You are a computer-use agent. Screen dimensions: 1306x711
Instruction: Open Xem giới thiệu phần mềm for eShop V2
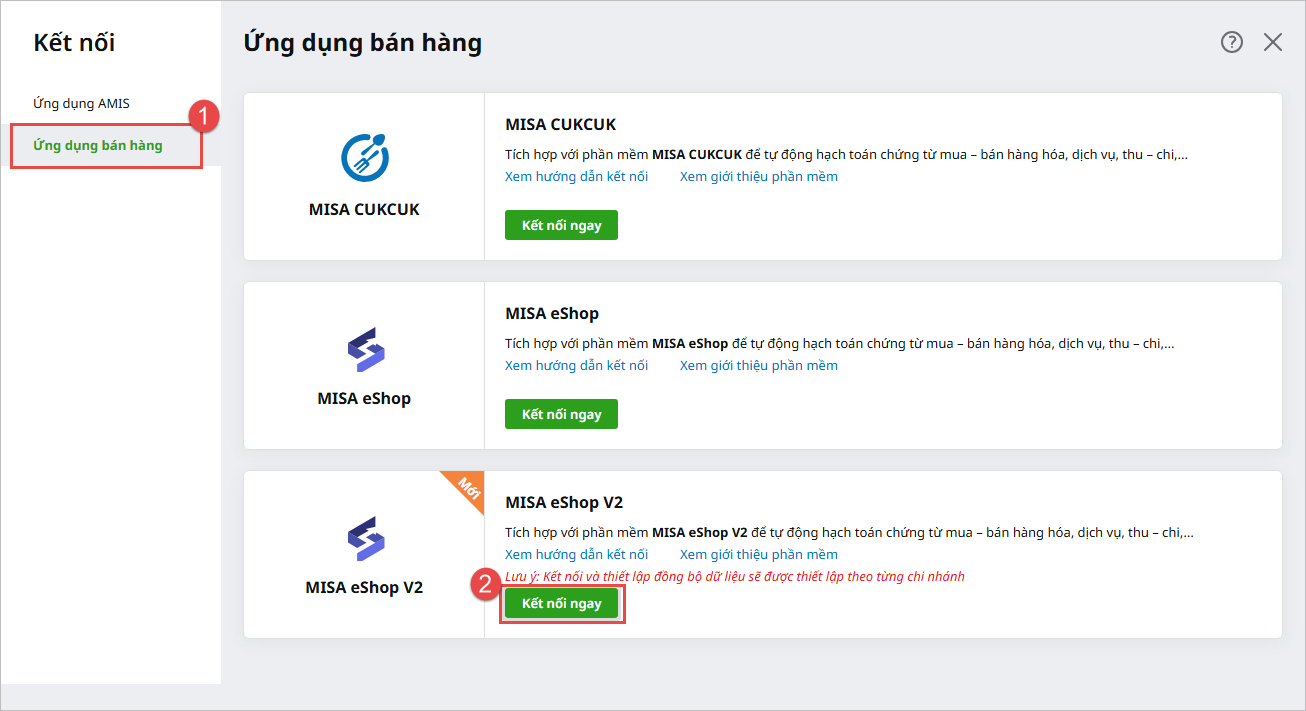(759, 555)
